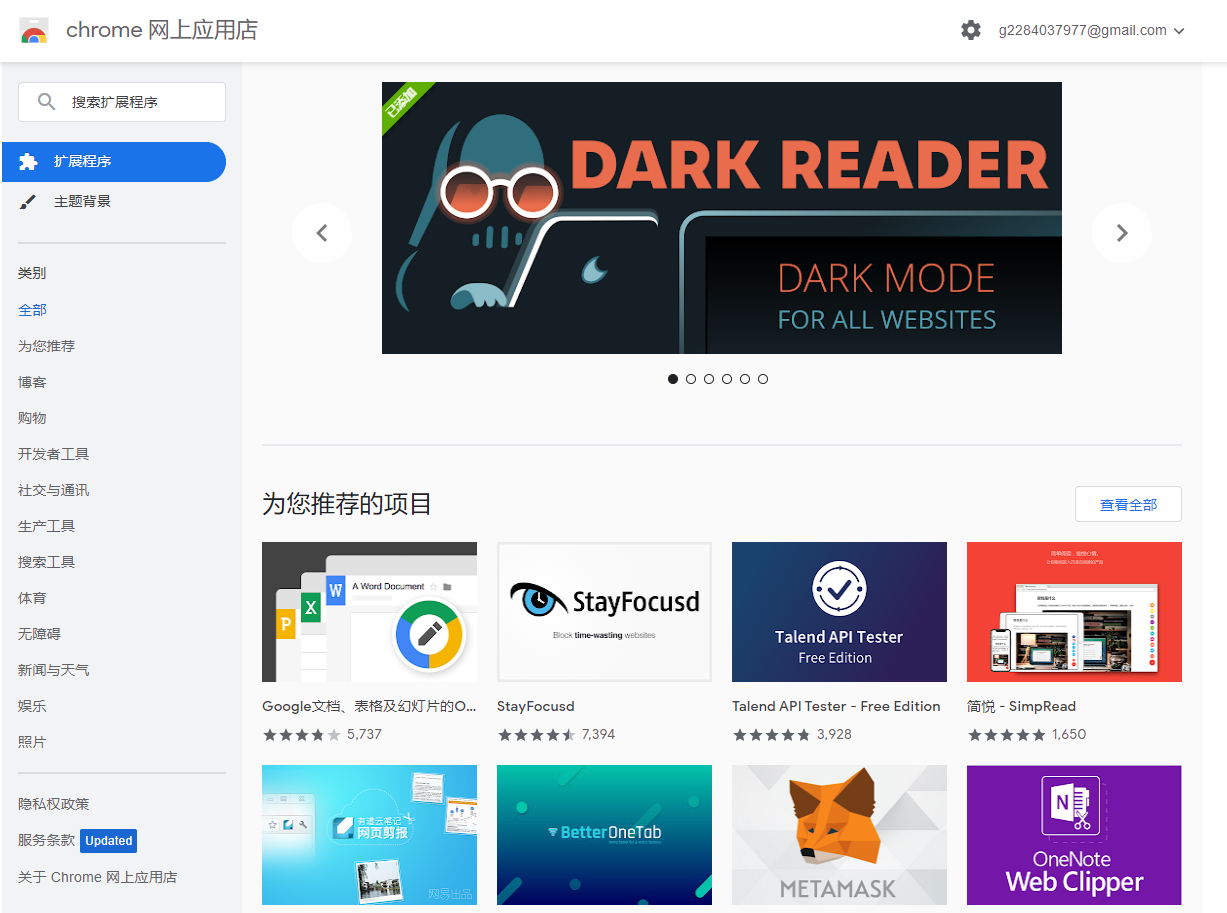Select the sixth carousel dot

(763, 379)
